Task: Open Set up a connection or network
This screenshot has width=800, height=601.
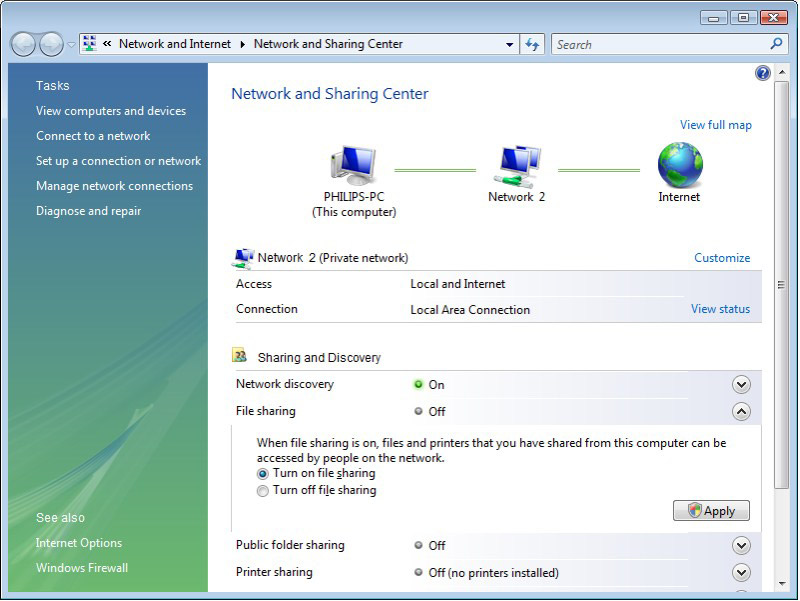Action: point(118,161)
